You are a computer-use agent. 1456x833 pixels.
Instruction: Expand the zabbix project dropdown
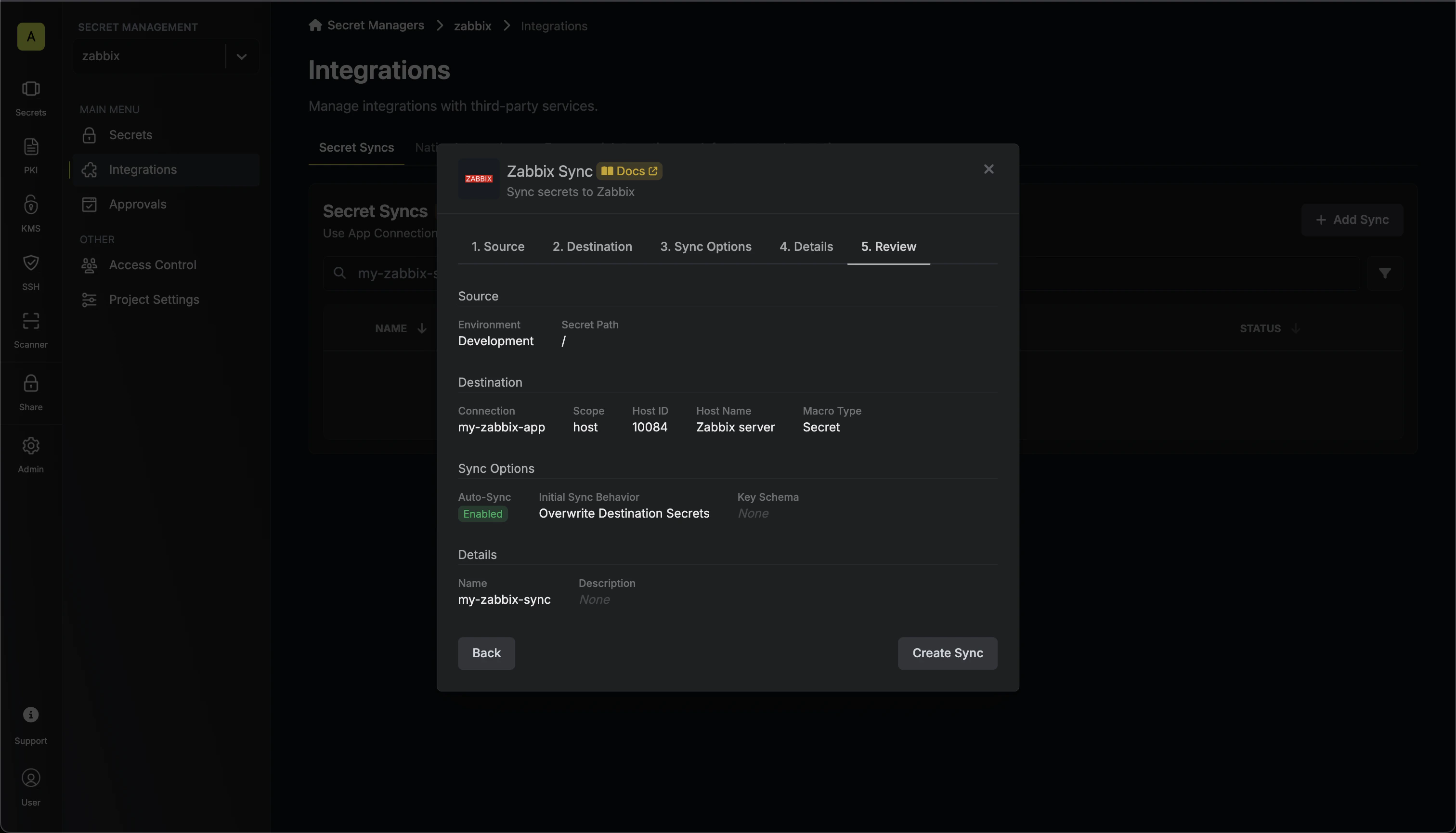pos(241,56)
